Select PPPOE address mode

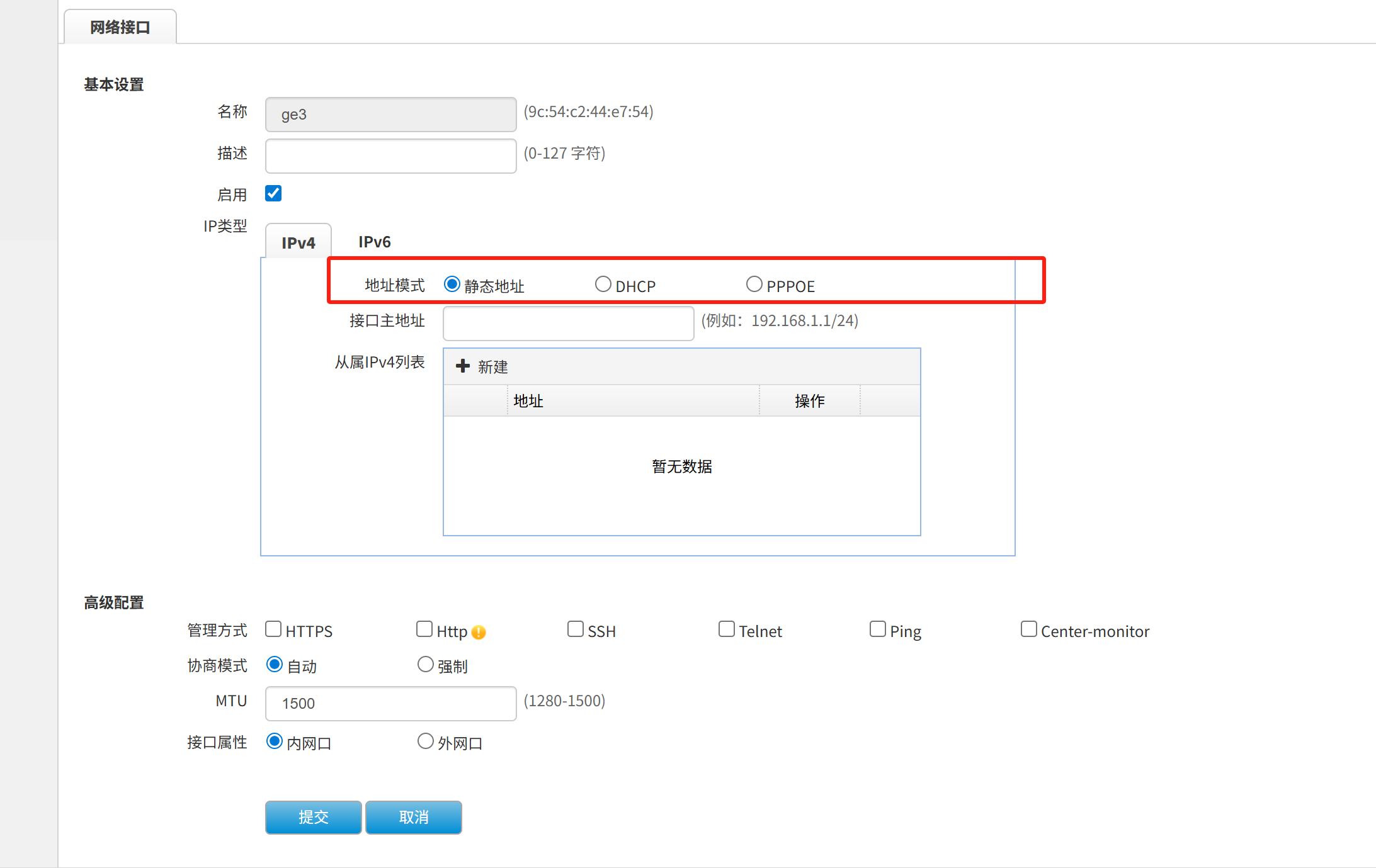(754, 285)
